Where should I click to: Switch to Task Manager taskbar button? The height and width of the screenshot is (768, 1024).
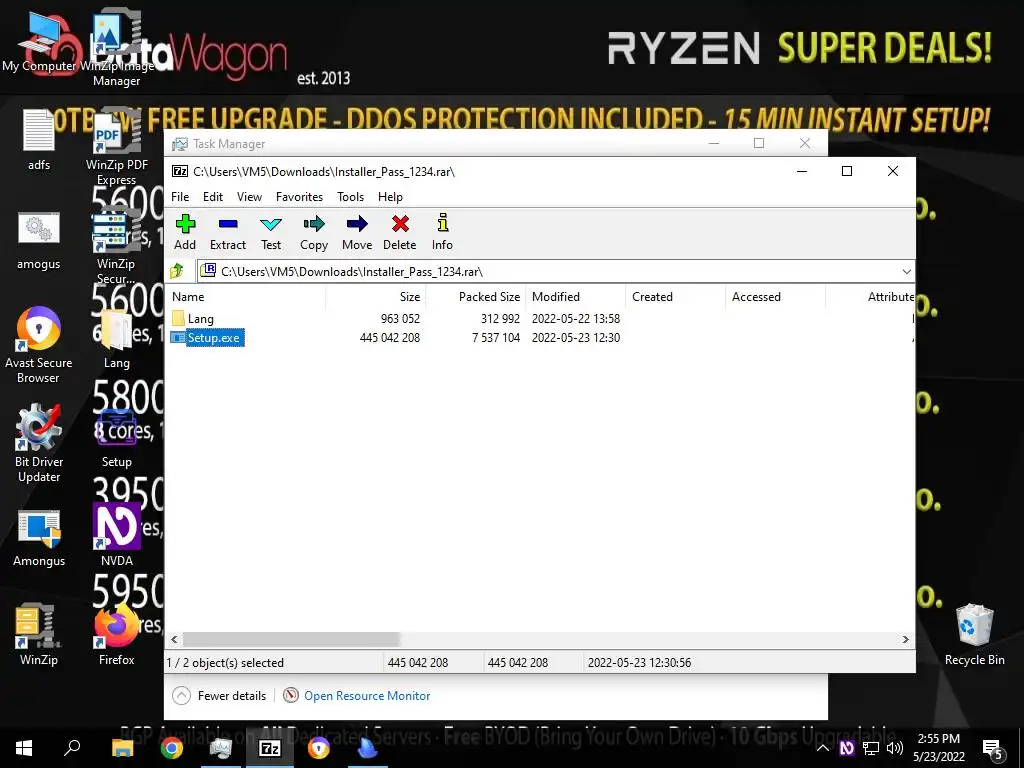(x=221, y=748)
